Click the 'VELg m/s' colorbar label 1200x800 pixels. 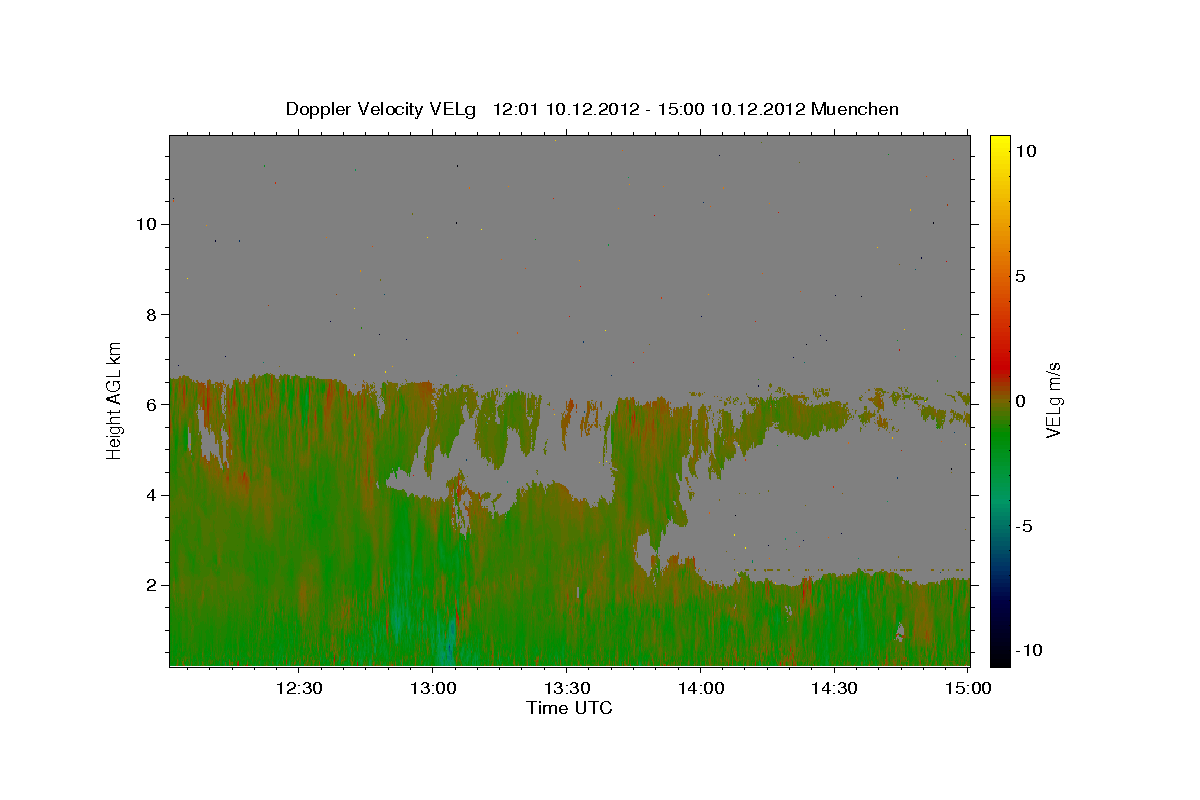[1053, 400]
